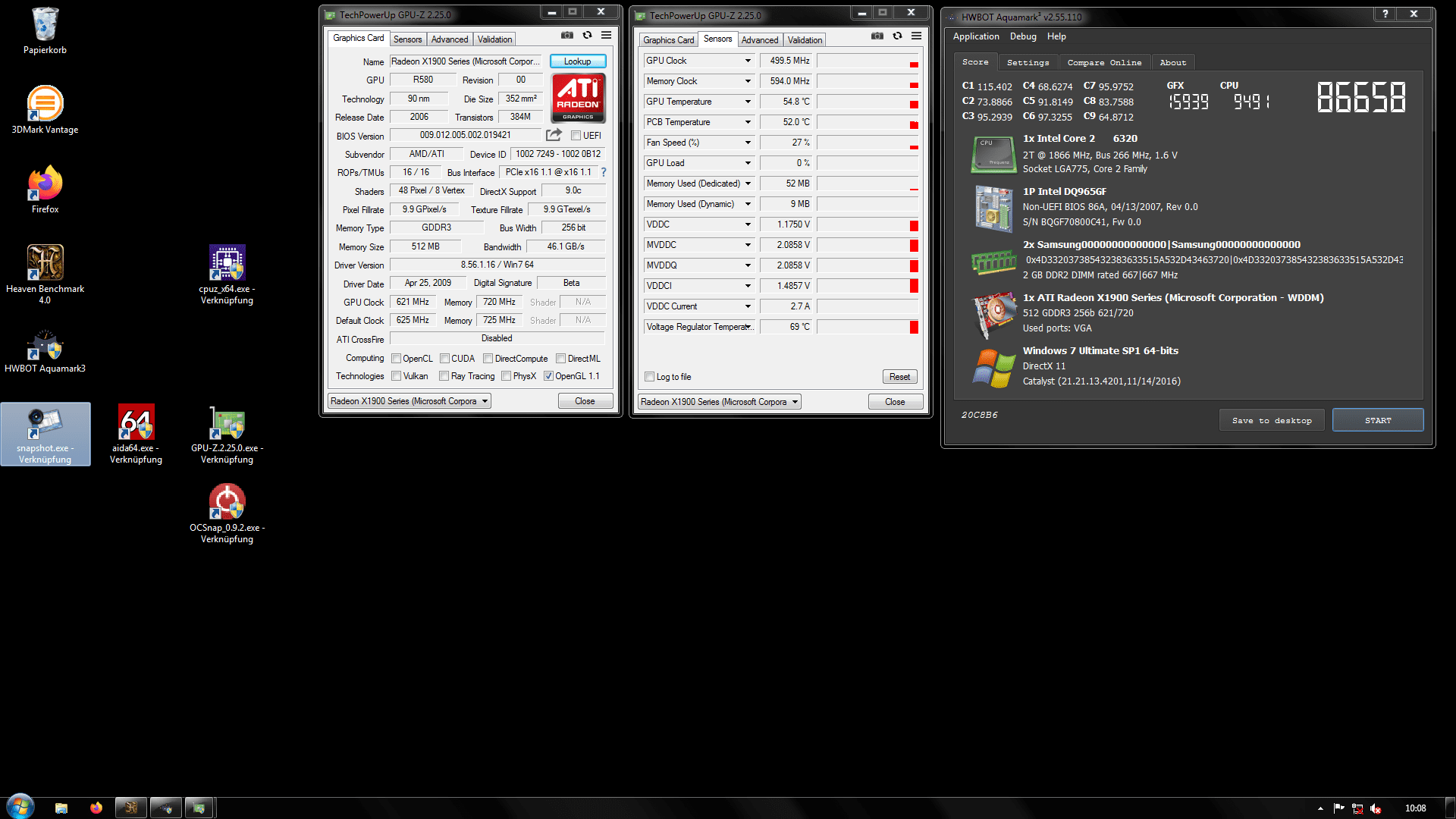Click the help question mark in Aquamark titlebar
This screenshot has height=819, width=1456.
pos(1385,14)
